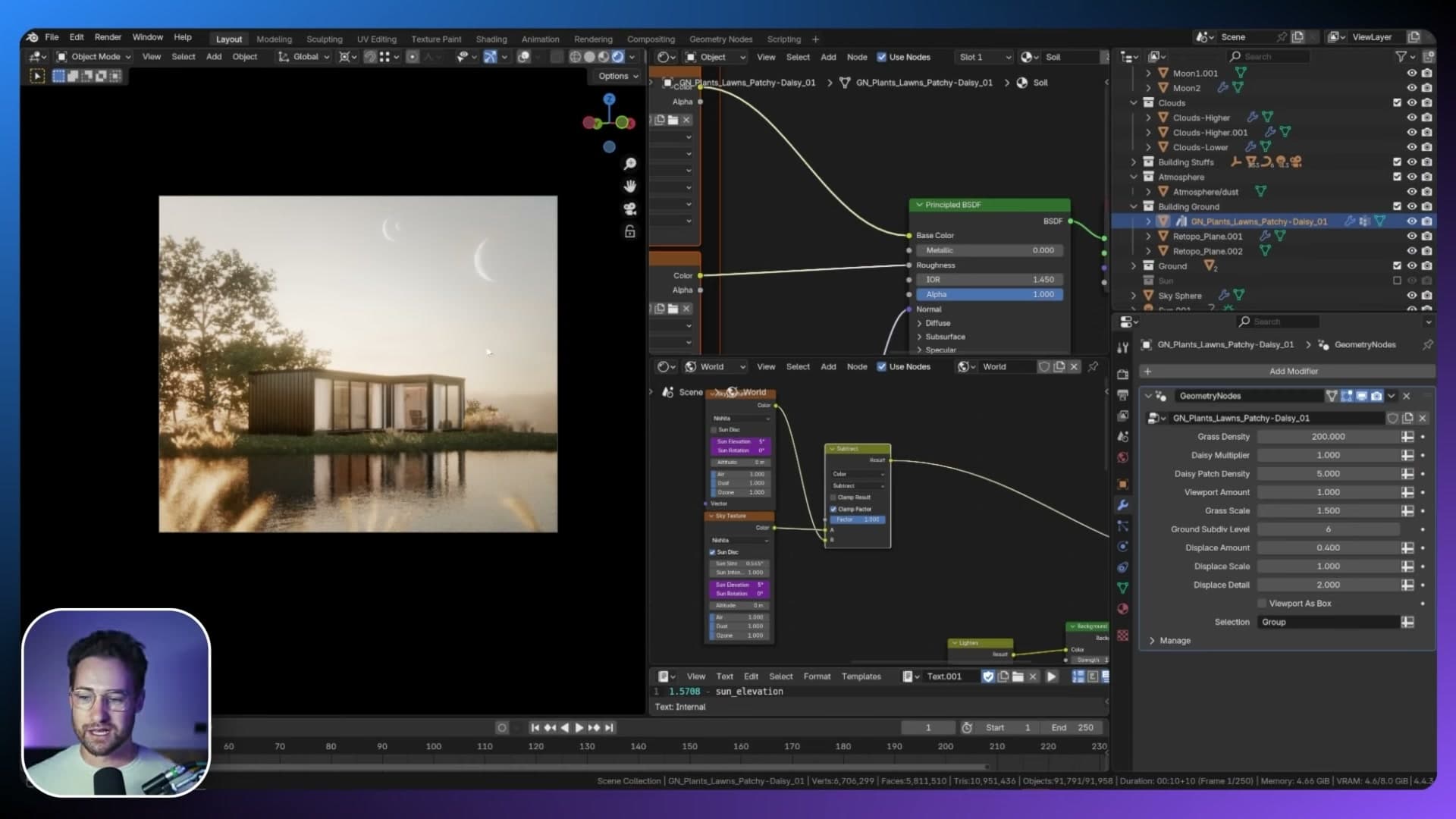This screenshot has height=819, width=1456.
Task: Click the rendered house image in viewport
Action: coord(358,364)
